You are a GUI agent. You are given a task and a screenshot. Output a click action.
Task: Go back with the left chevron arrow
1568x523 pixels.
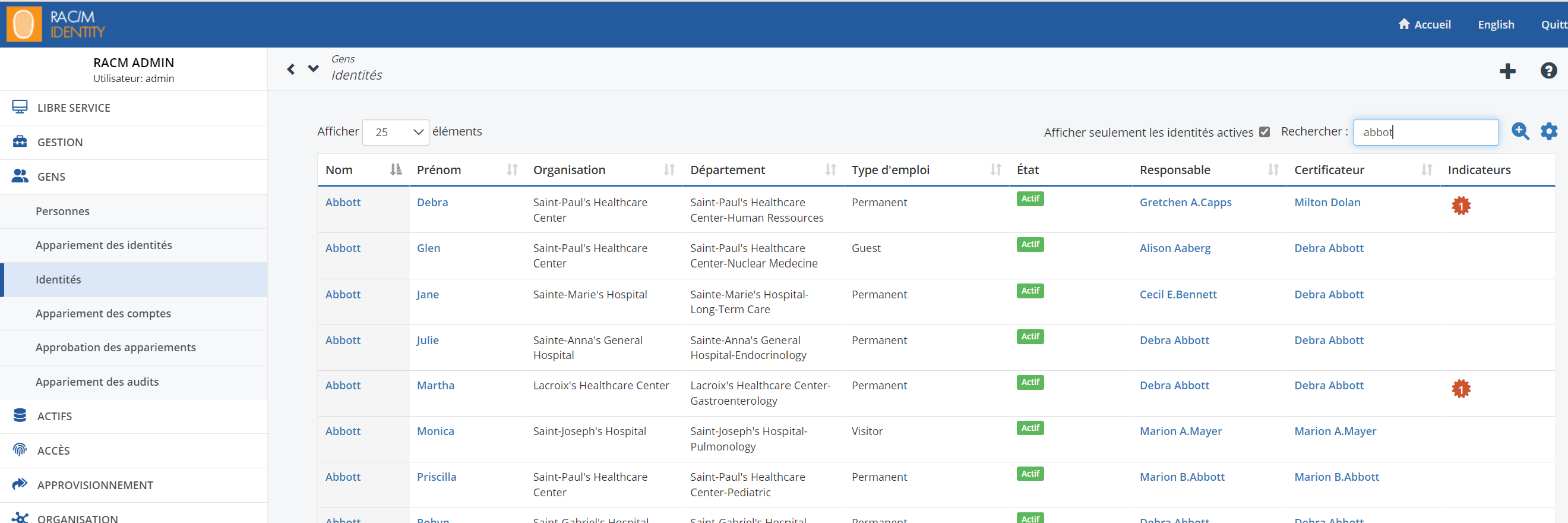(291, 70)
